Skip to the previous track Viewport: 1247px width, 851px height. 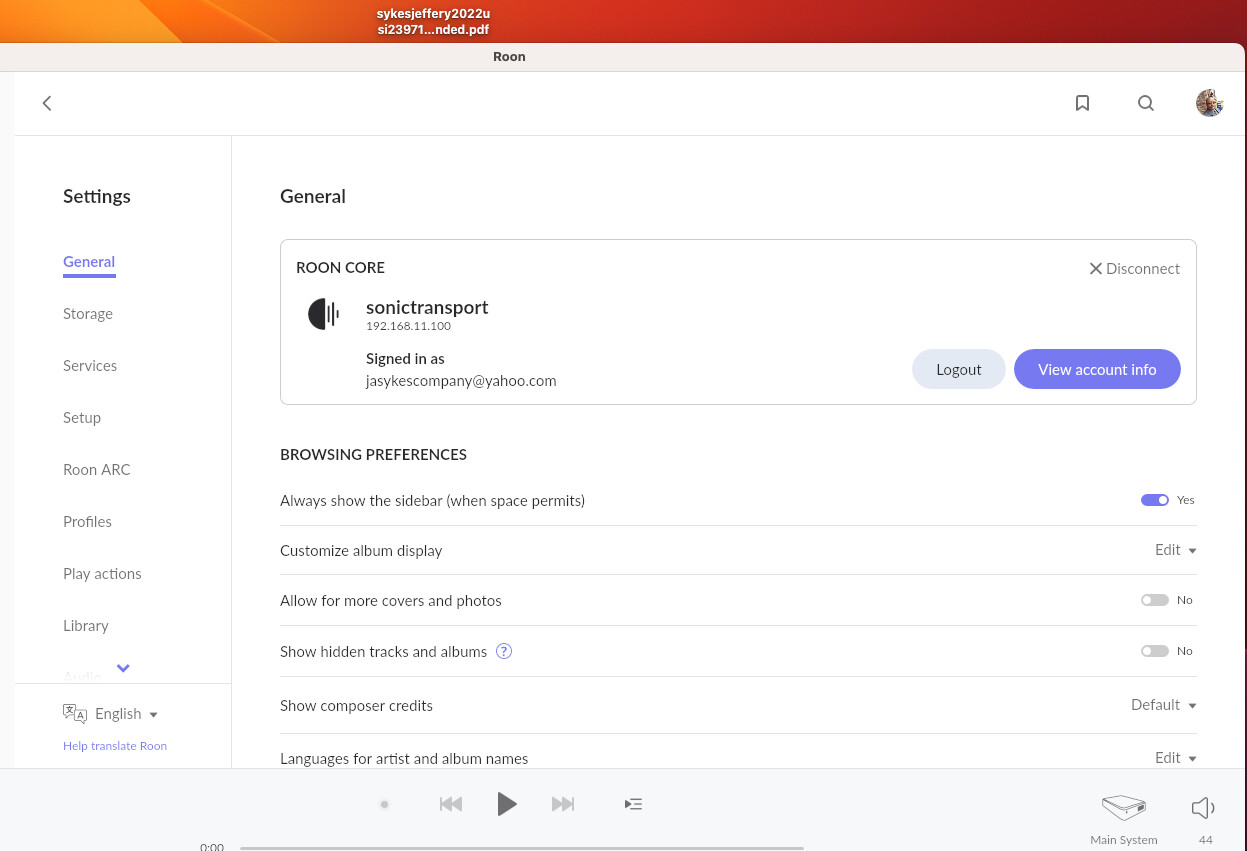[451, 804]
